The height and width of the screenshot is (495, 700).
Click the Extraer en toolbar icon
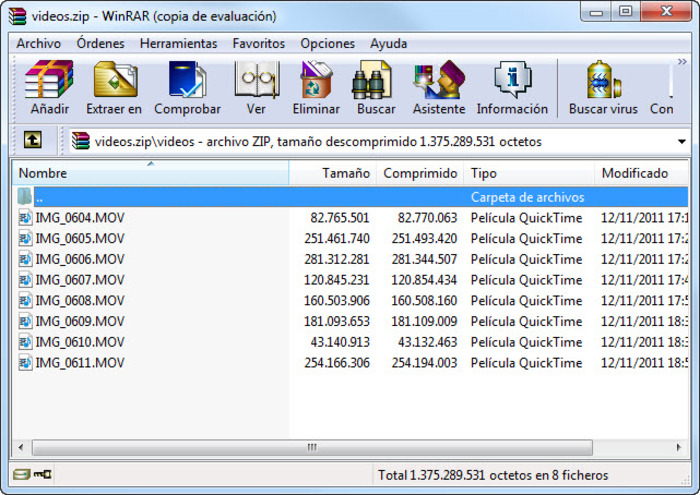pyautogui.click(x=114, y=87)
